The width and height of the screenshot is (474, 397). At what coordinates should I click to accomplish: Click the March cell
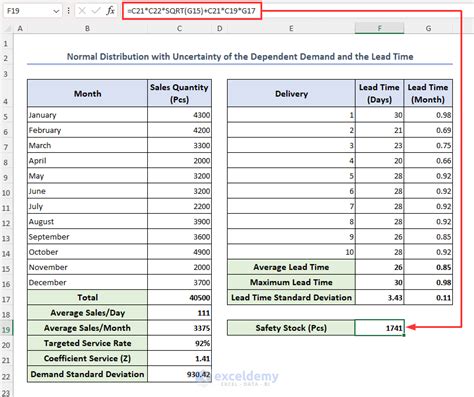[x=87, y=145]
